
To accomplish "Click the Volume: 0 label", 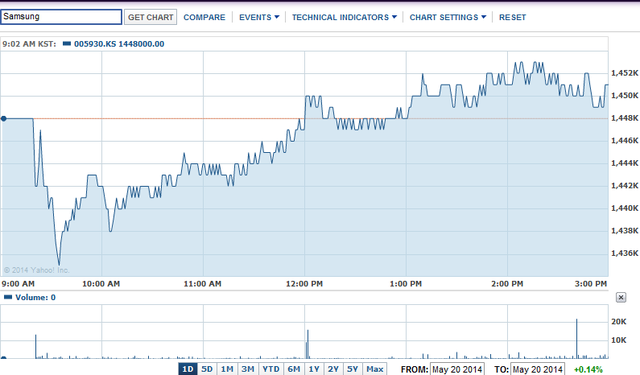I will coord(36,297).
